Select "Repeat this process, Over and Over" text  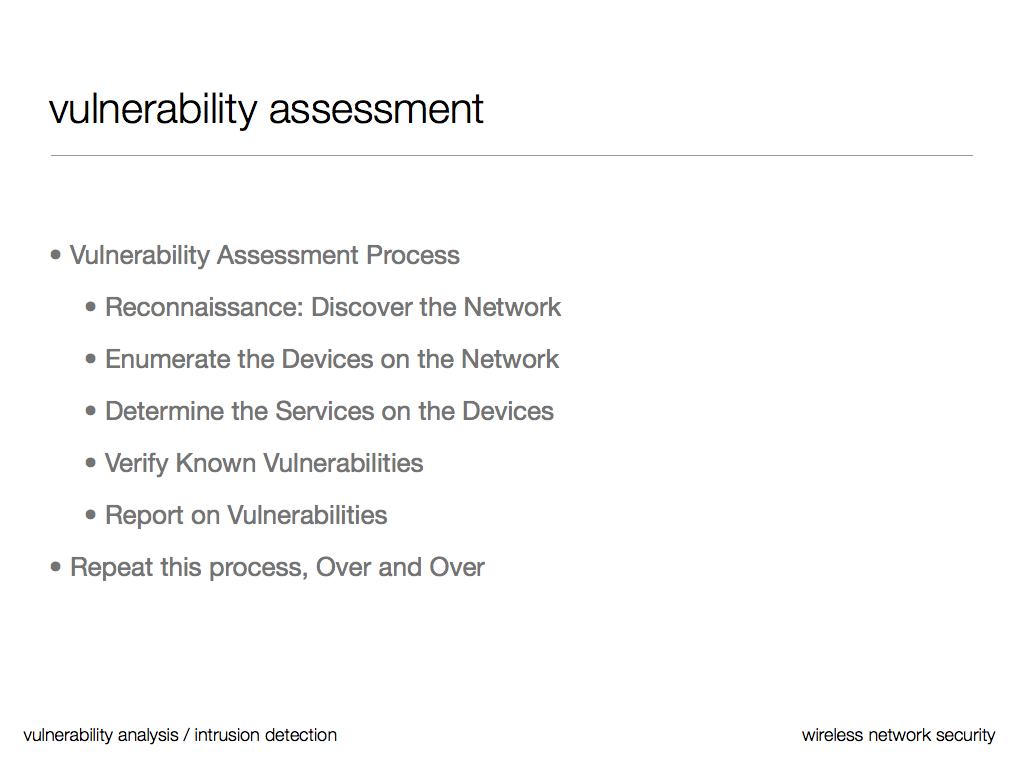tap(277, 567)
